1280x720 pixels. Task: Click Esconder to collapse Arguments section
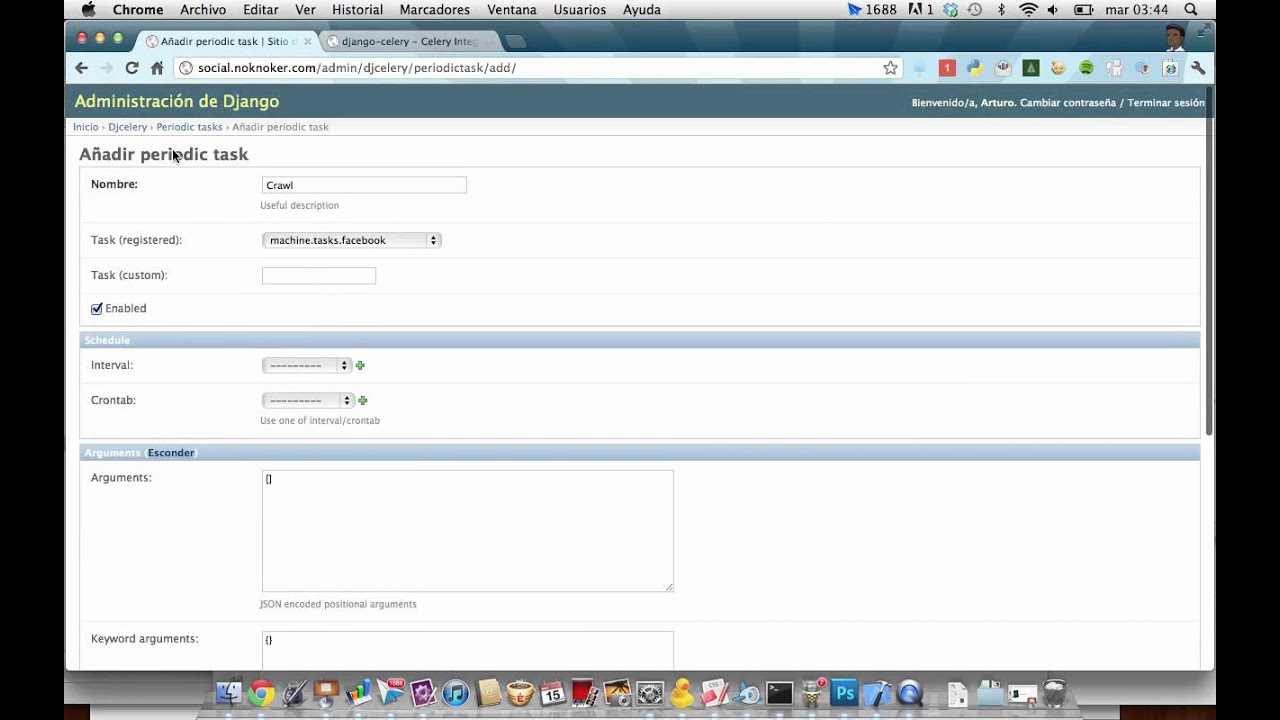(x=171, y=453)
